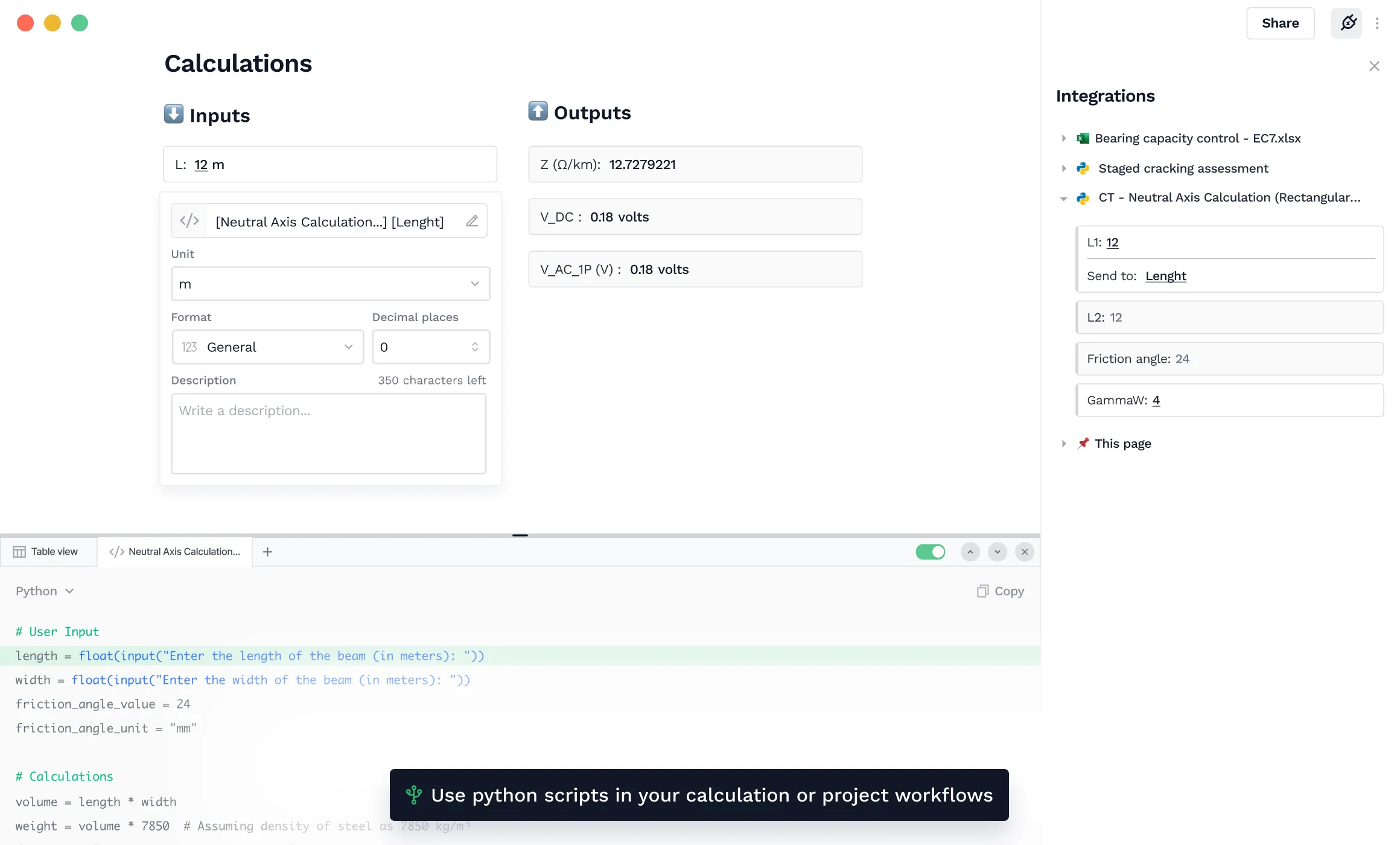Expand the Bearing capacity control - EC7.xlsx integration
Viewport: 1400px width, 845px height.
1063,138
